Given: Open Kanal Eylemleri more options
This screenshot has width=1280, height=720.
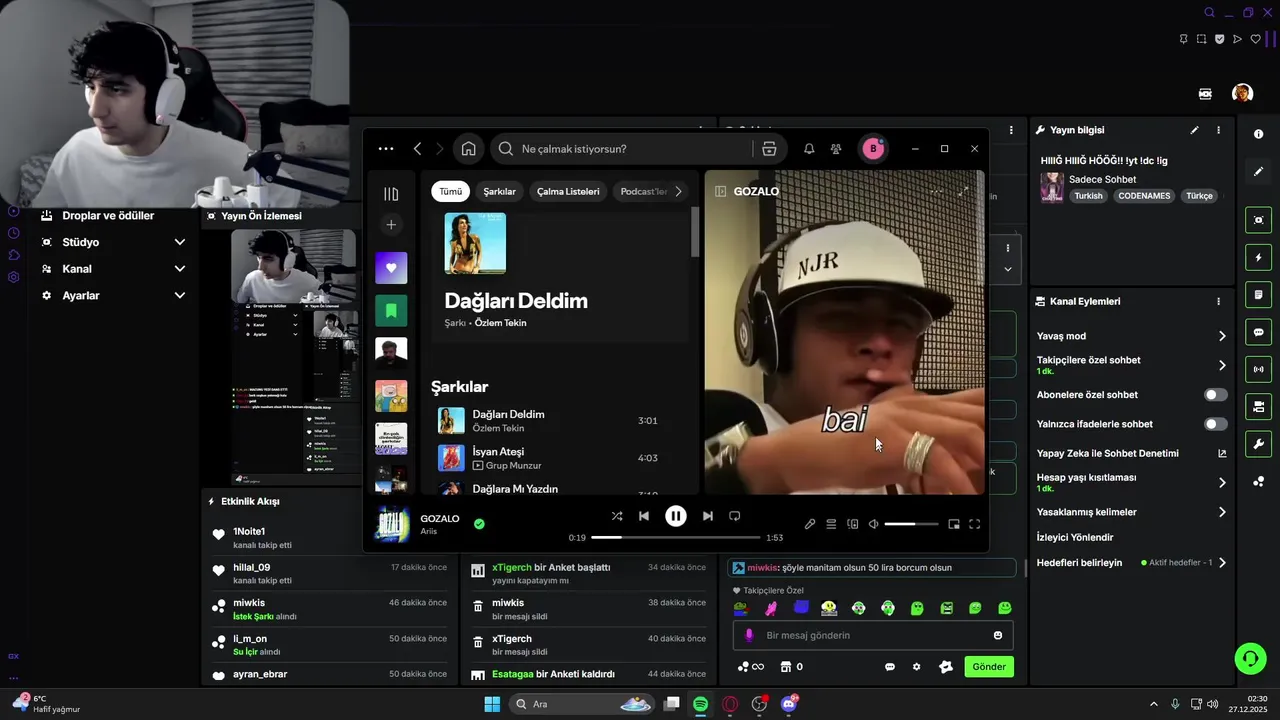Looking at the screenshot, I should click(1218, 301).
